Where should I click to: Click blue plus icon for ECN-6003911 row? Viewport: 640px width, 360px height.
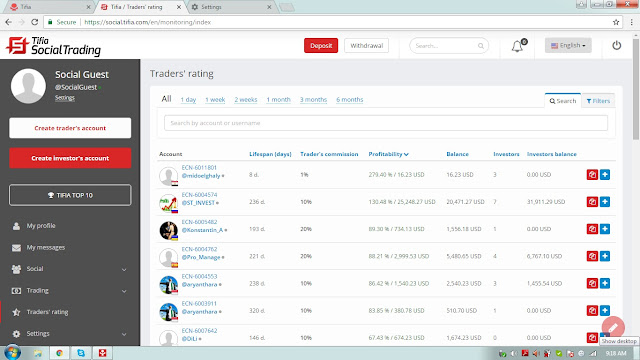point(605,311)
